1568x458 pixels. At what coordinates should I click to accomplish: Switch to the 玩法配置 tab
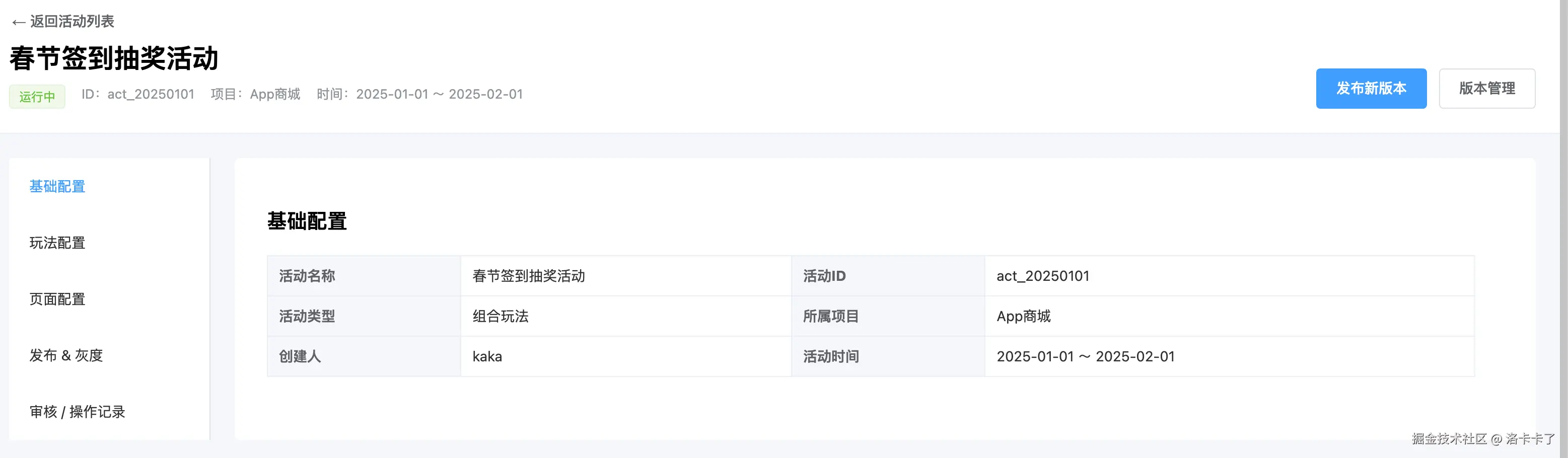(57, 243)
